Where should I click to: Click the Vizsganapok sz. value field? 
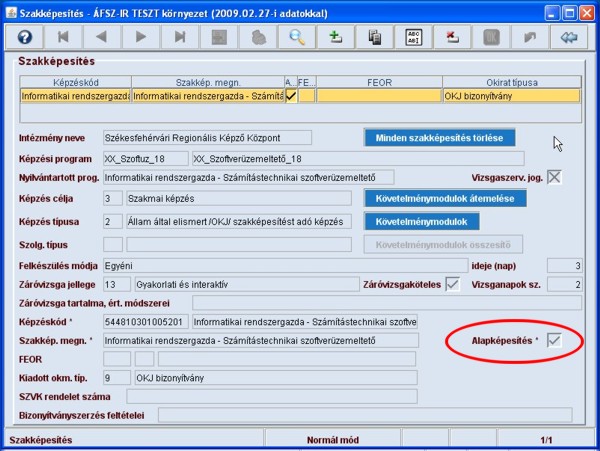(x=566, y=285)
